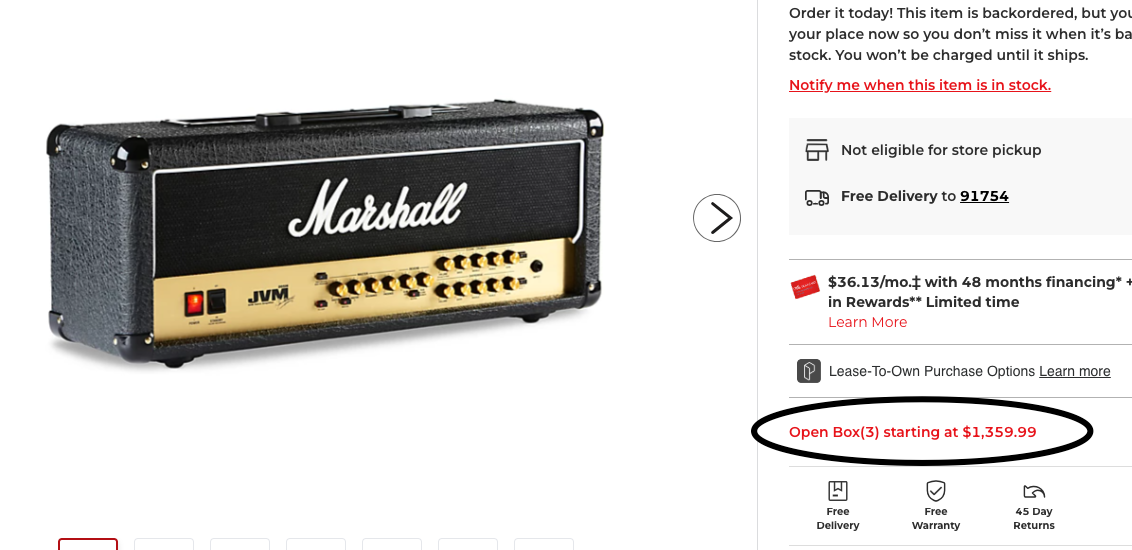
Task: Select the last product thumbnail in the row
Action: pyautogui.click(x=544, y=544)
